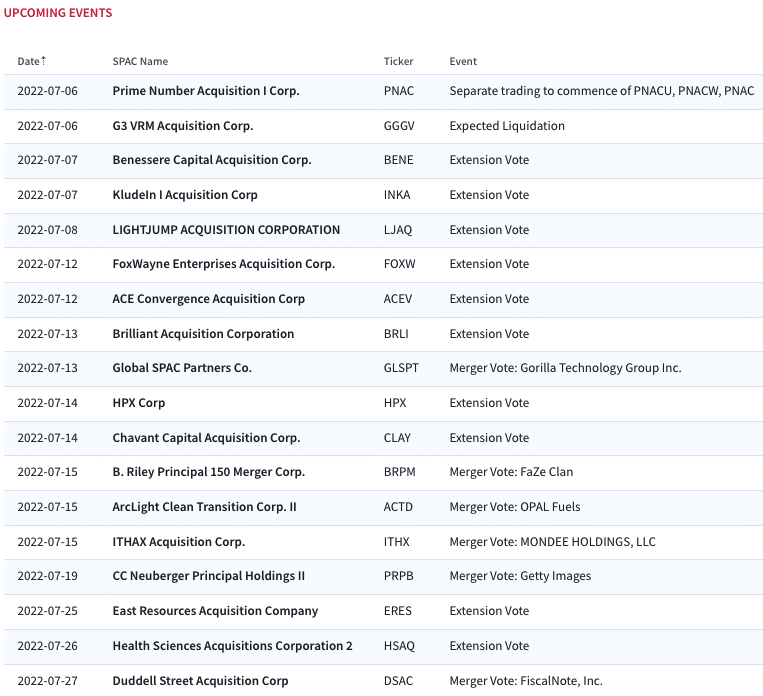Open ACE Convergence Acquisition Corp
The image size is (763, 696).
tap(209, 299)
